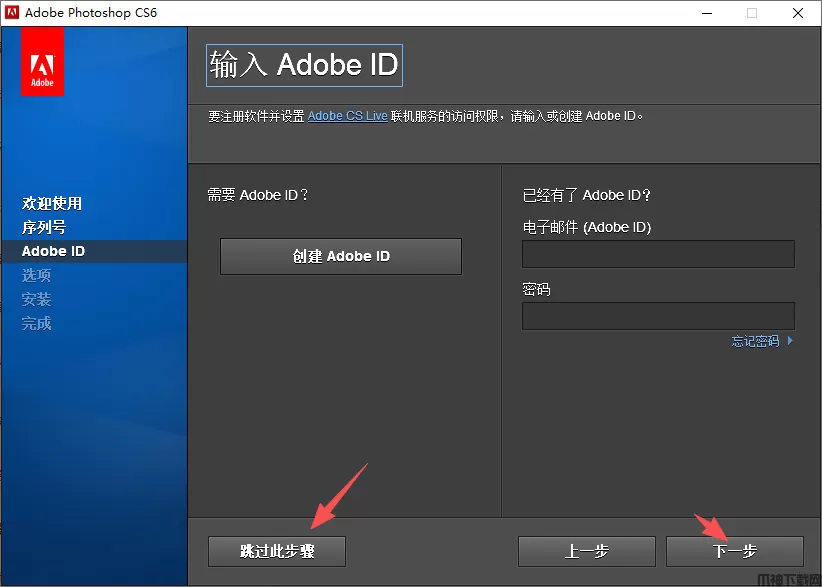Minimize the Photoshop CS6 installer window
This screenshot has height=587, width=822.
pyautogui.click(x=706, y=13)
